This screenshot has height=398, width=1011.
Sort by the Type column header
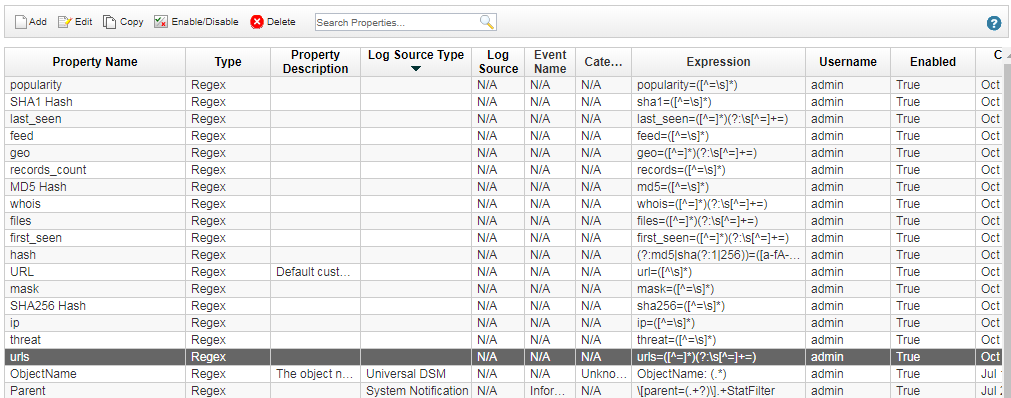pos(228,62)
